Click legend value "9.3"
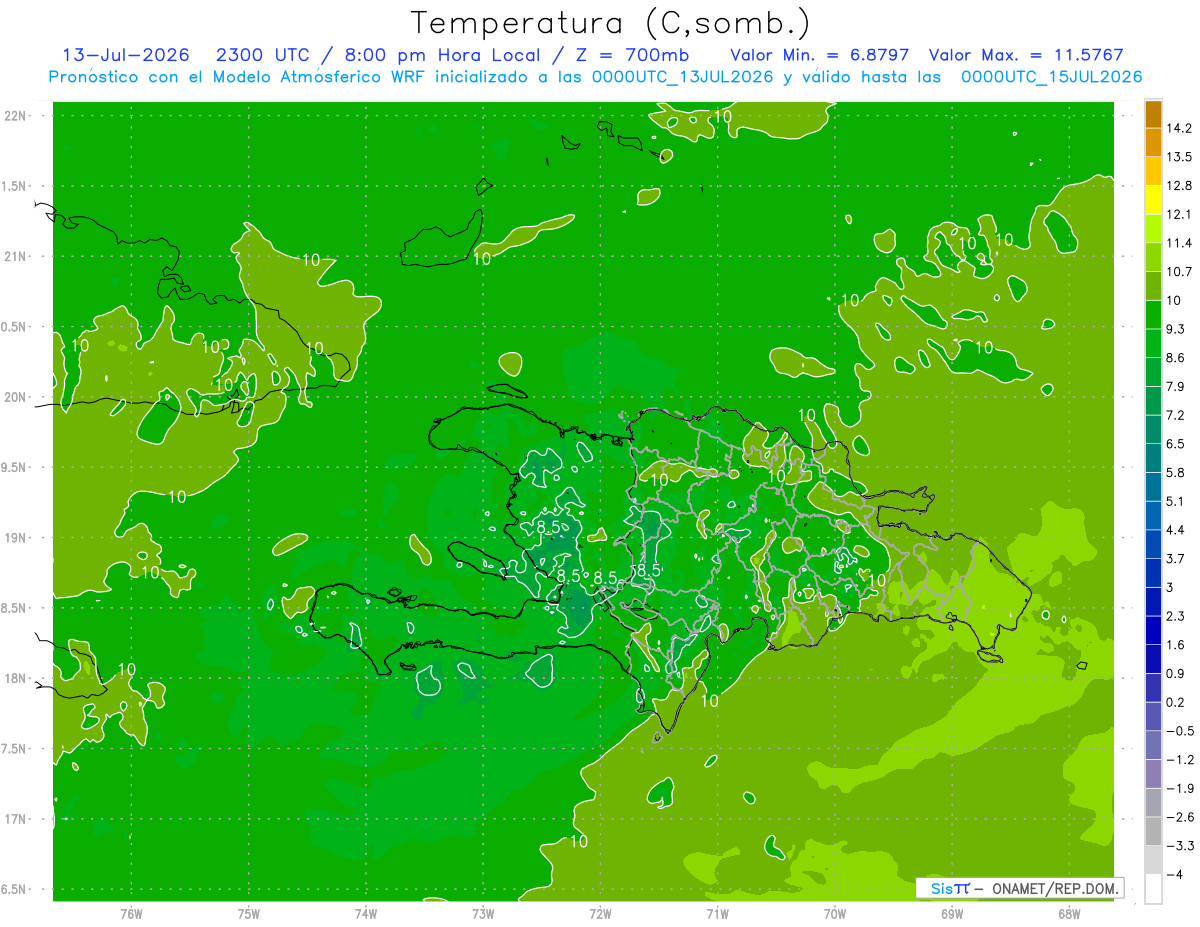This screenshot has height=927, width=1200. (x=1176, y=329)
